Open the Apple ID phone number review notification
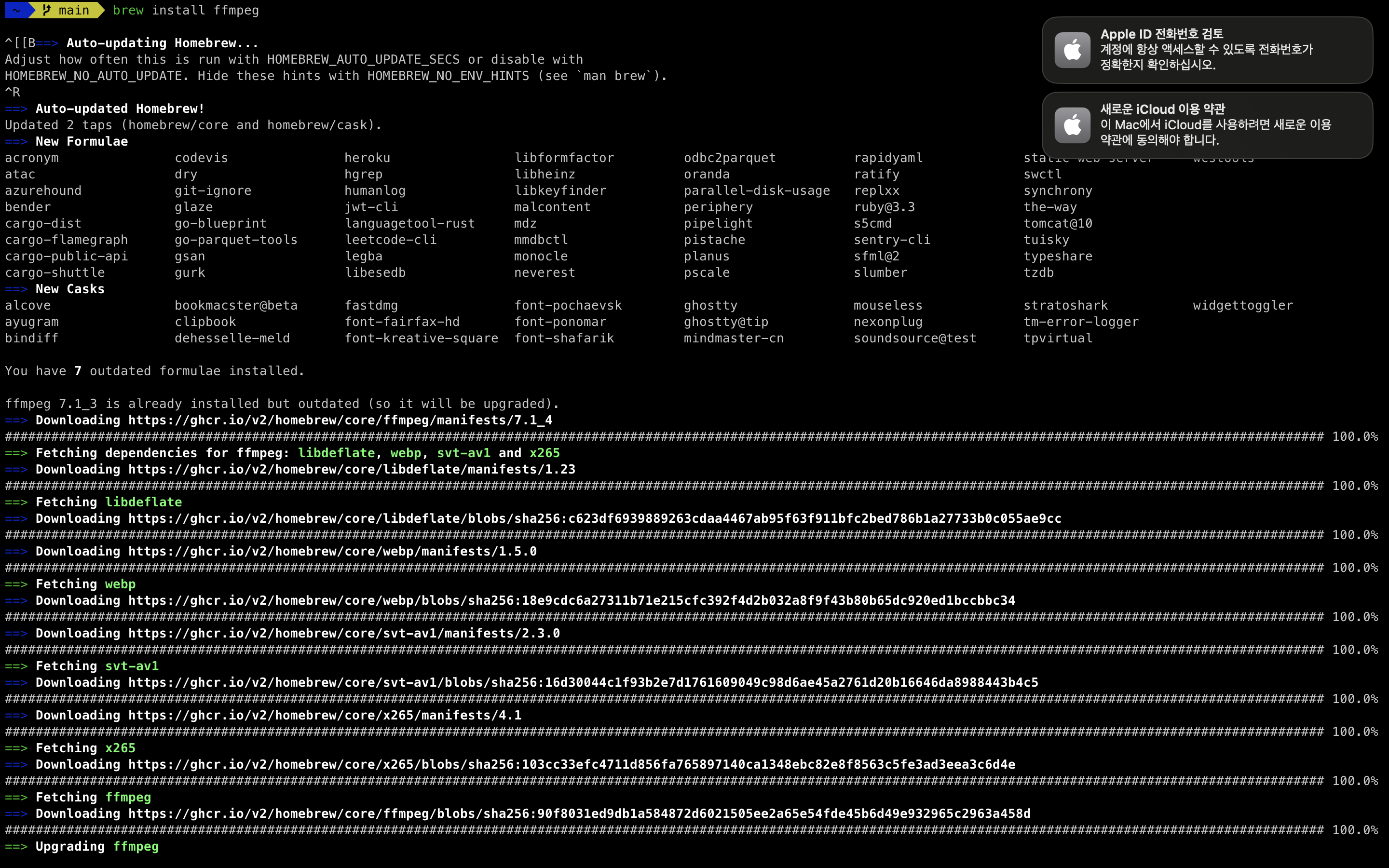Screen dimensions: 1389x868 coord(1207,50)
